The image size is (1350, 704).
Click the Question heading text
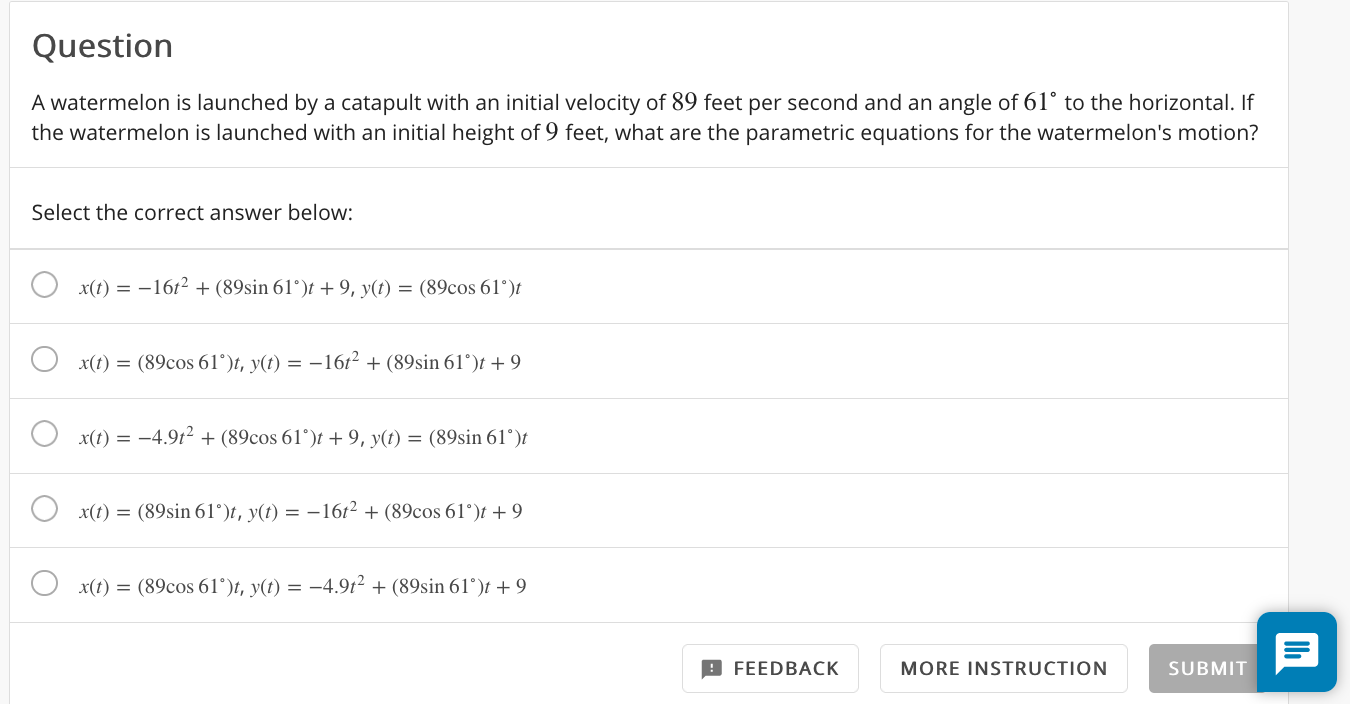tap(102, 45)
